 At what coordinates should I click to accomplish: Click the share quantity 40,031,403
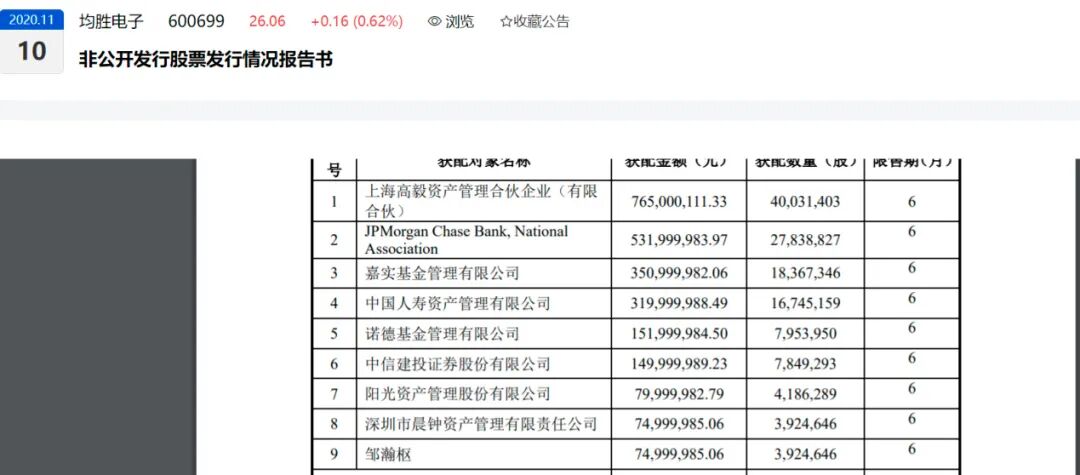coord(805,202)
